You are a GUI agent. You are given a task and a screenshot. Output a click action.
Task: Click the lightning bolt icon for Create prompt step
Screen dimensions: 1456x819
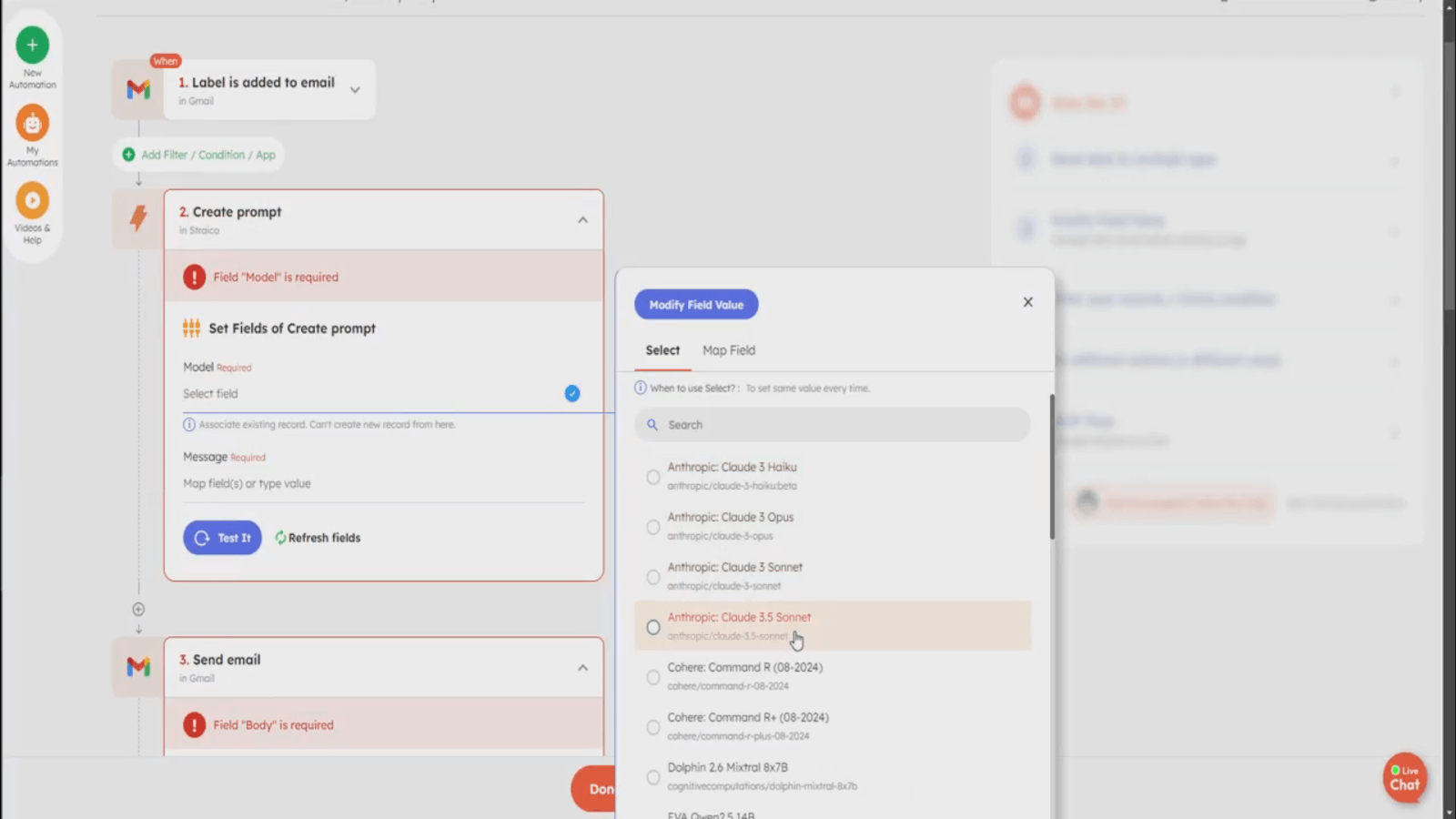[x=138, y=218]
